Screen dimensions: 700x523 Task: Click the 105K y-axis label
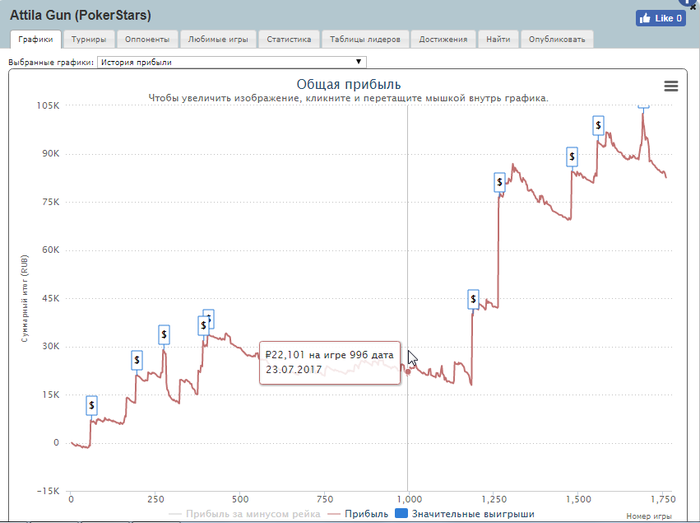coord(48,106)
